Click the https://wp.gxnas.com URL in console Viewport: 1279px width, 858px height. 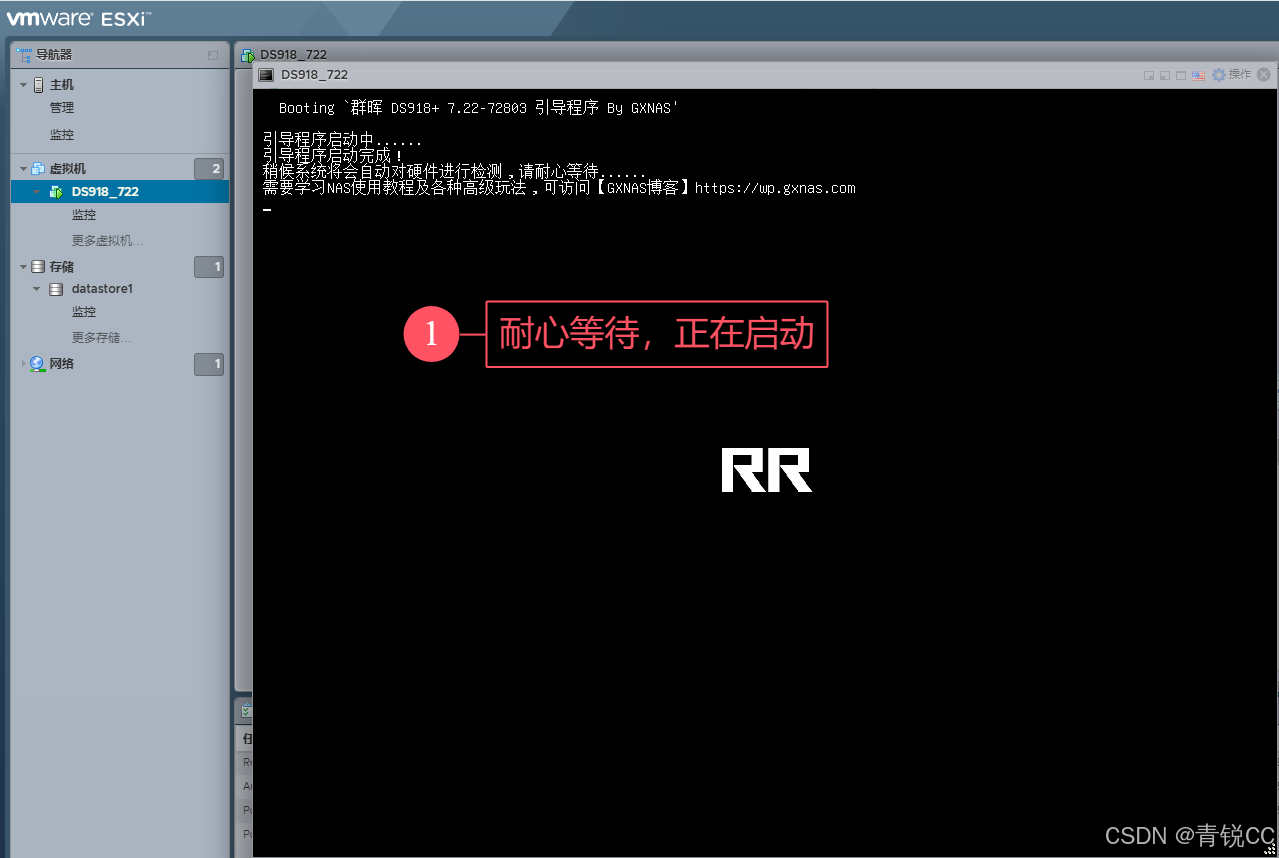pyautogui.click(x=775, y=188)
